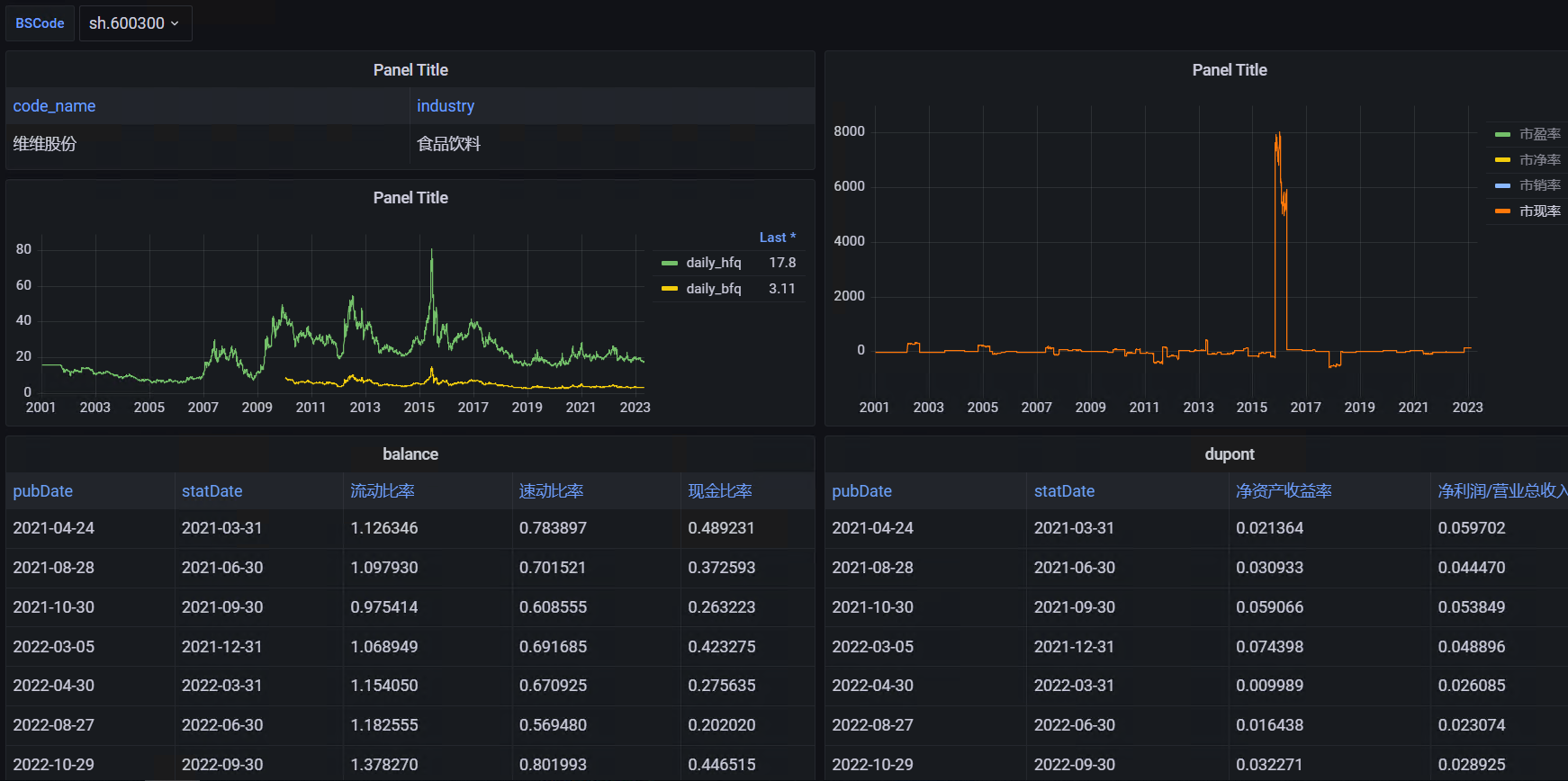This screenshot has width=1568, height=781.
Task: Select balance statDate cell 2022-06-30
Action: point(258,725)
